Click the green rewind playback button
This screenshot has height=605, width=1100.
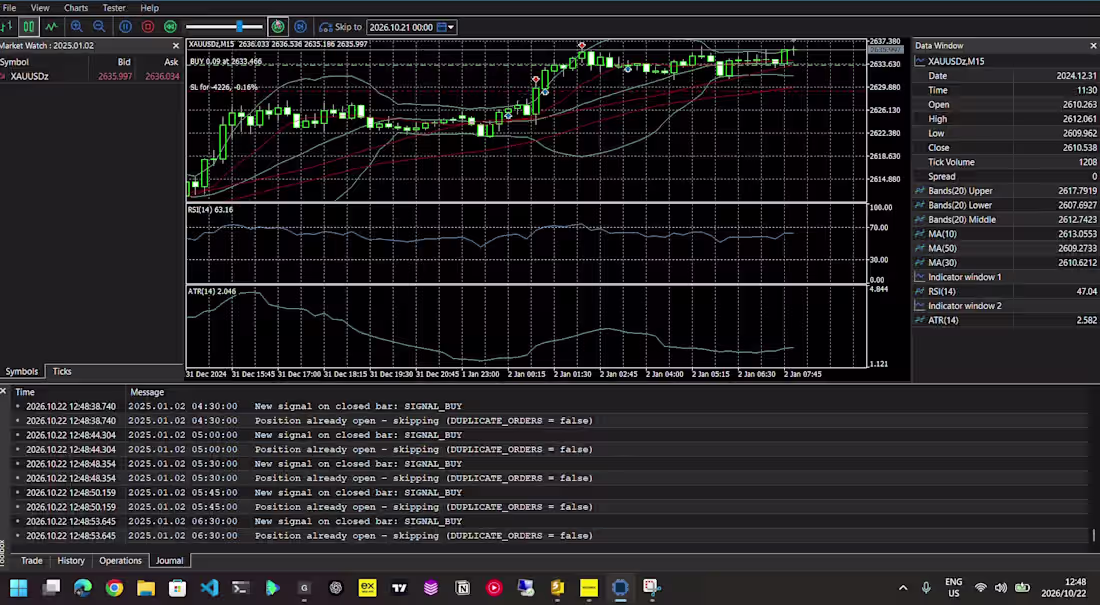pyautogui.click(x=170, y=27)
